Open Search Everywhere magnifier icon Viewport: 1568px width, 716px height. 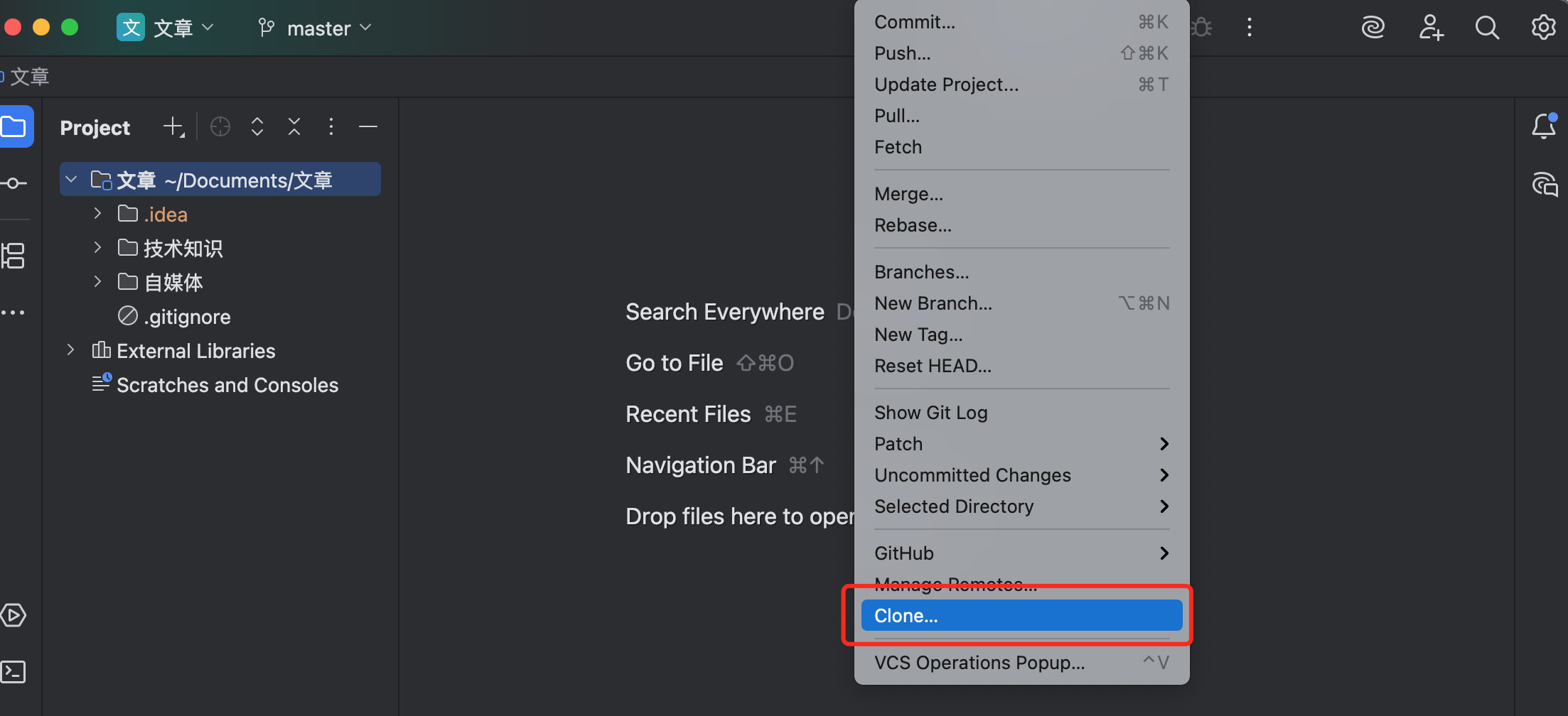[x=1487, y=28]
